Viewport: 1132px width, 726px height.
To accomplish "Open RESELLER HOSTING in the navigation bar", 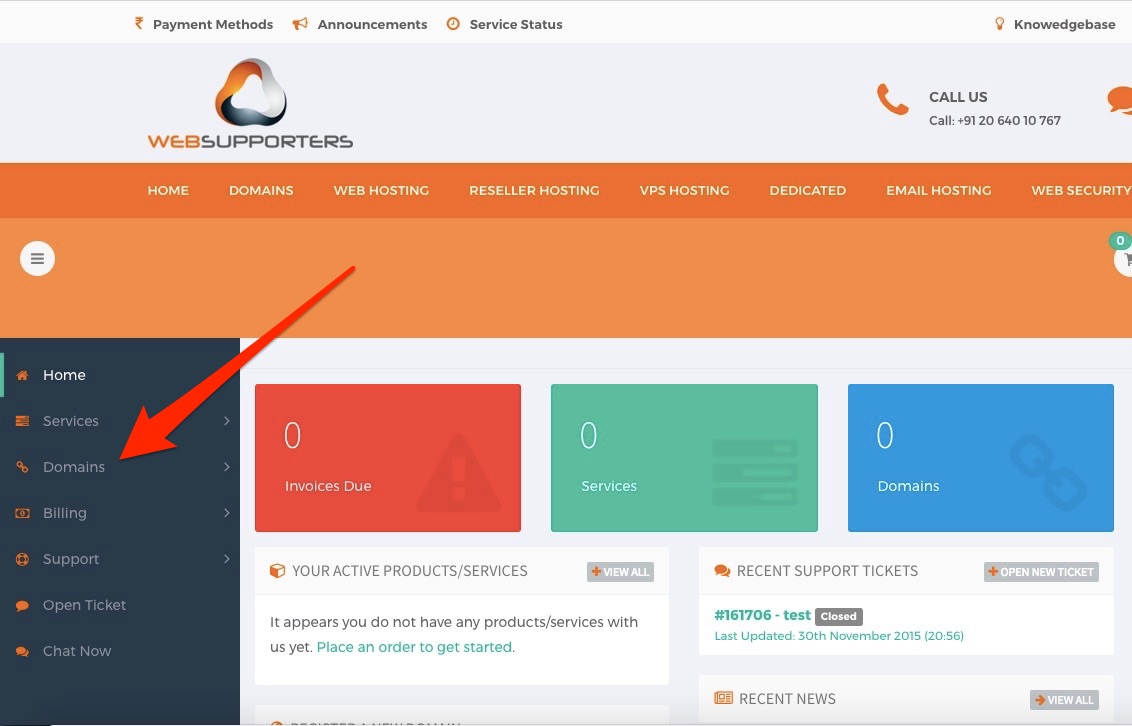I will 534,191.
